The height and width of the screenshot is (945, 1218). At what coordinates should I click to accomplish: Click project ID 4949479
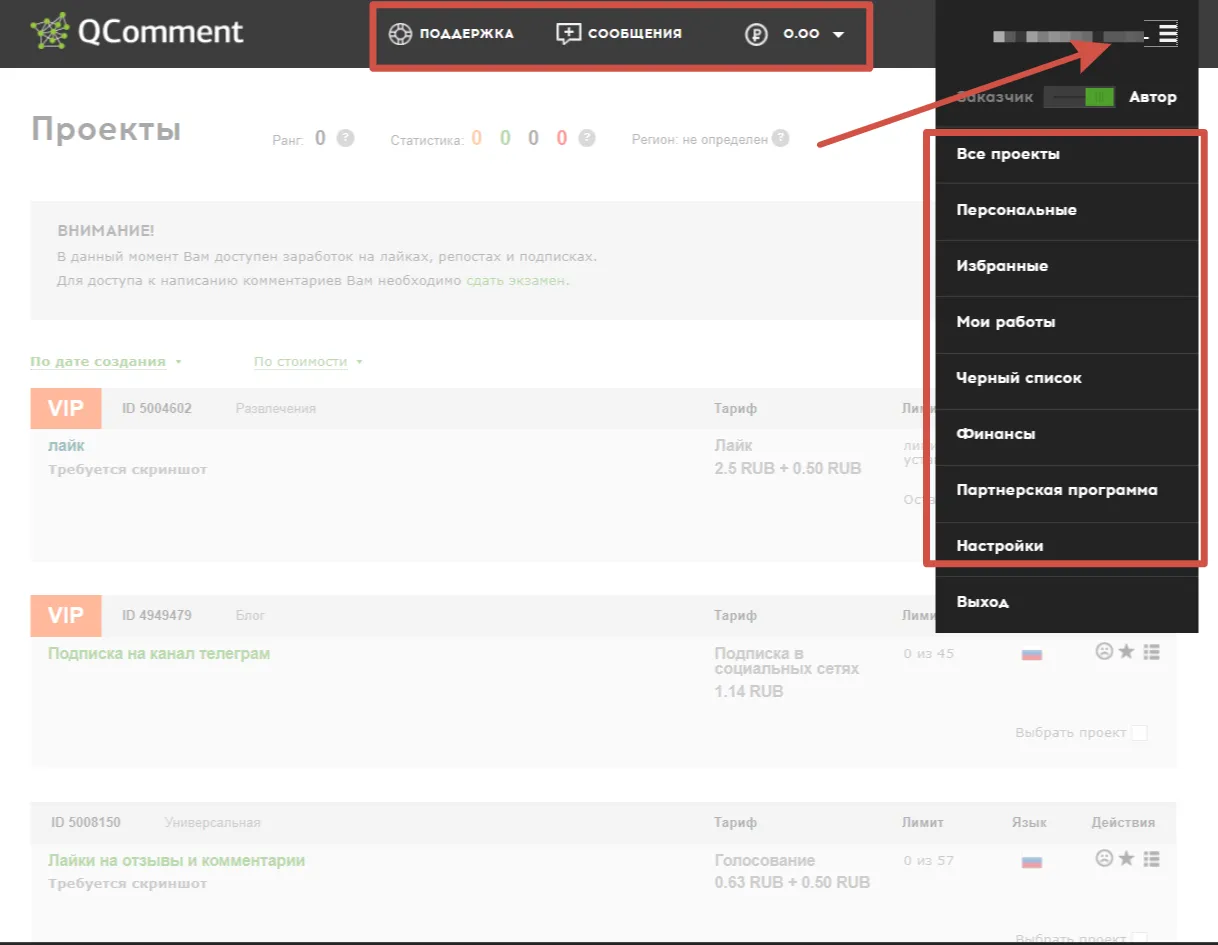point(157,615)
